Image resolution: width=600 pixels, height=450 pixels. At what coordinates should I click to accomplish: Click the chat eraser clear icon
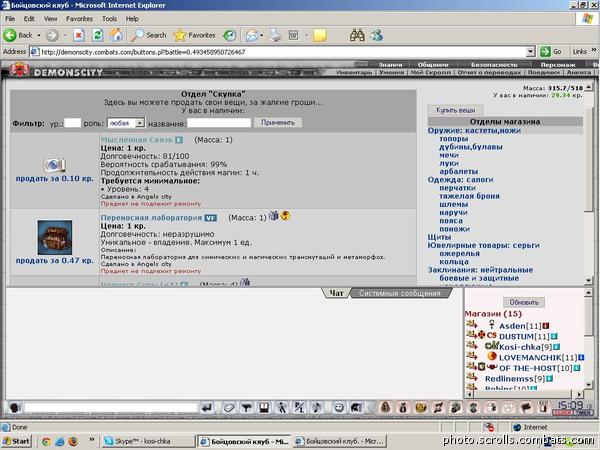coord(229,408)
